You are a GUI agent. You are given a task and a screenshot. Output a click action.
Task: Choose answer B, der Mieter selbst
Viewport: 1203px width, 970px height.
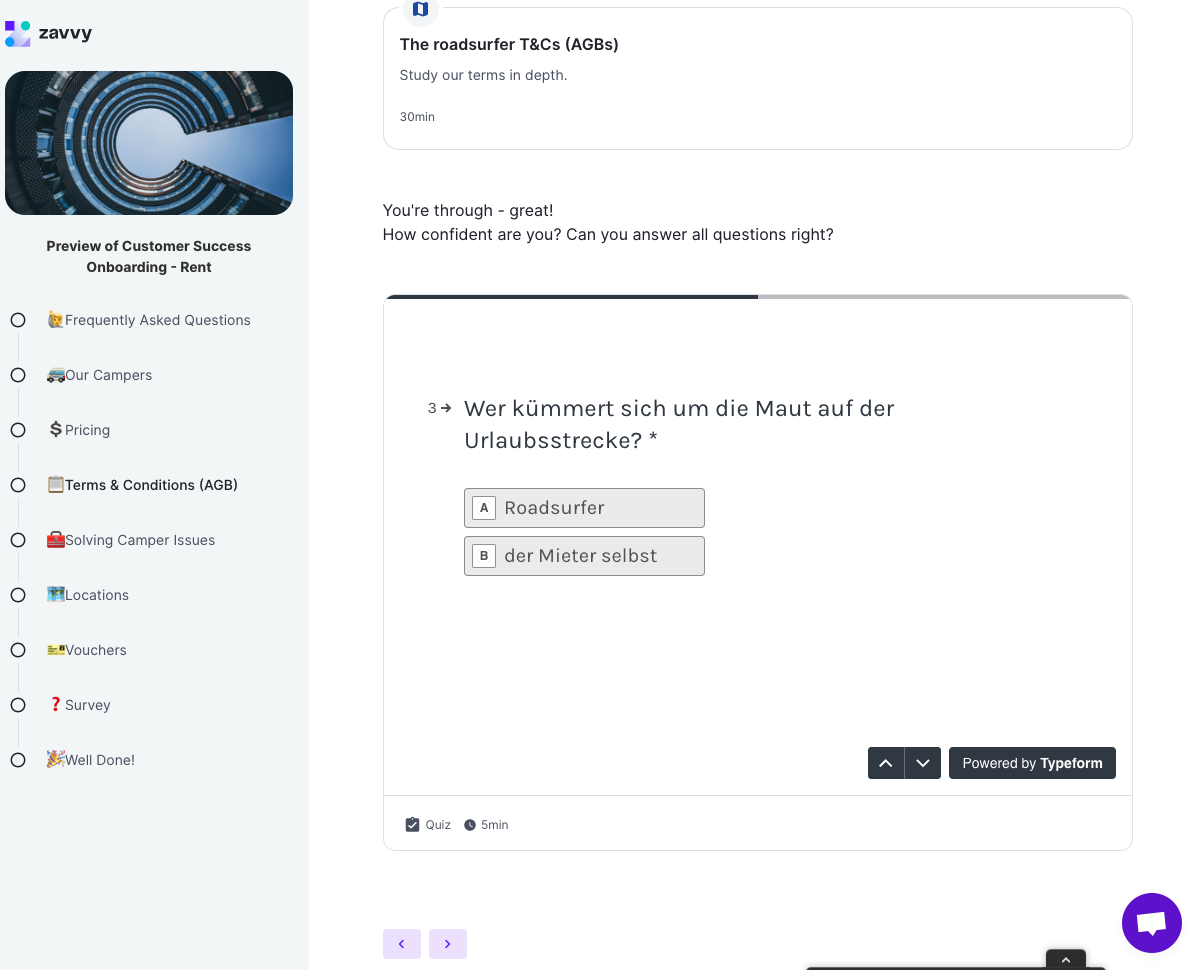(584, 555)
